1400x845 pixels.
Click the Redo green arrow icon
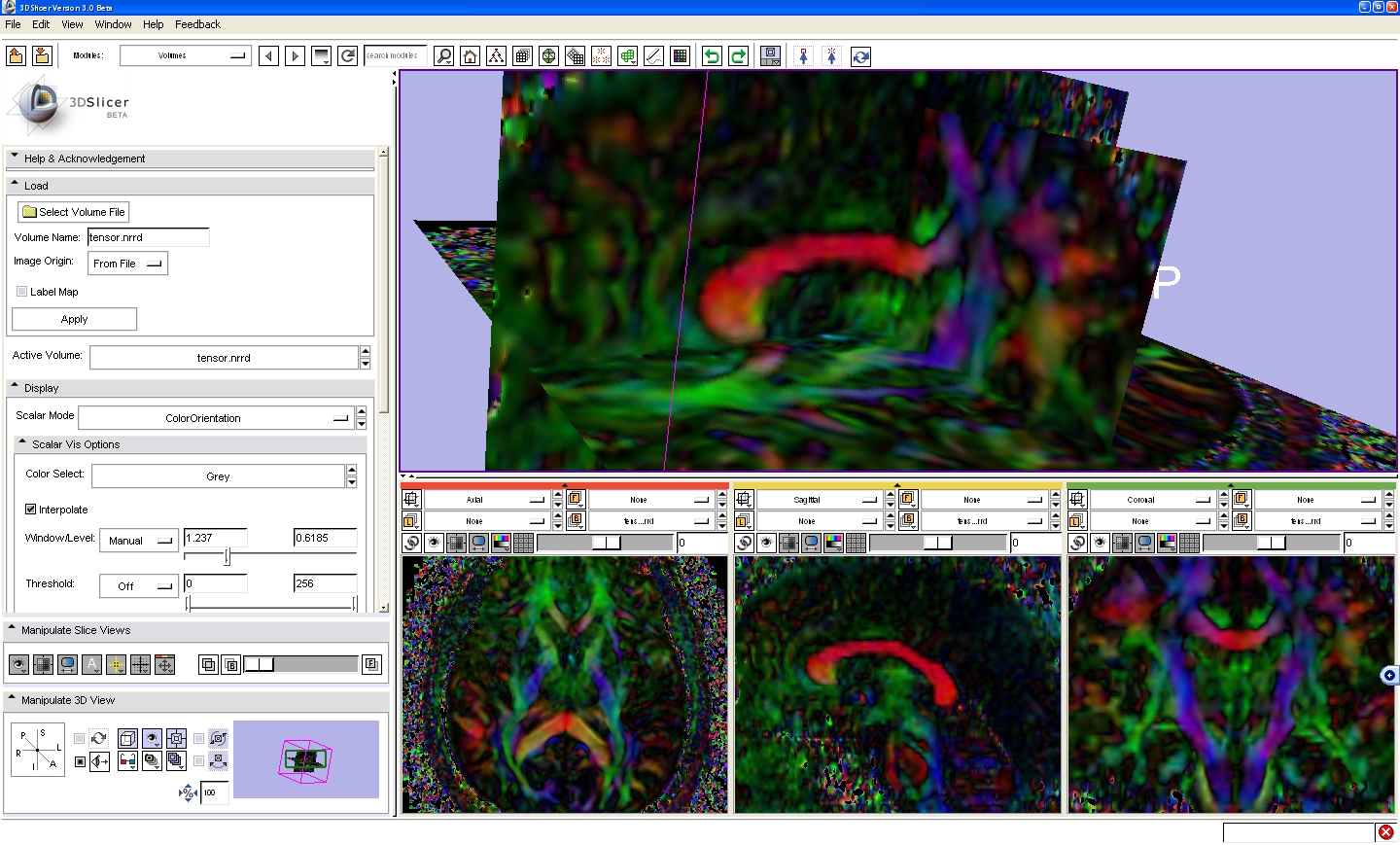739,56
